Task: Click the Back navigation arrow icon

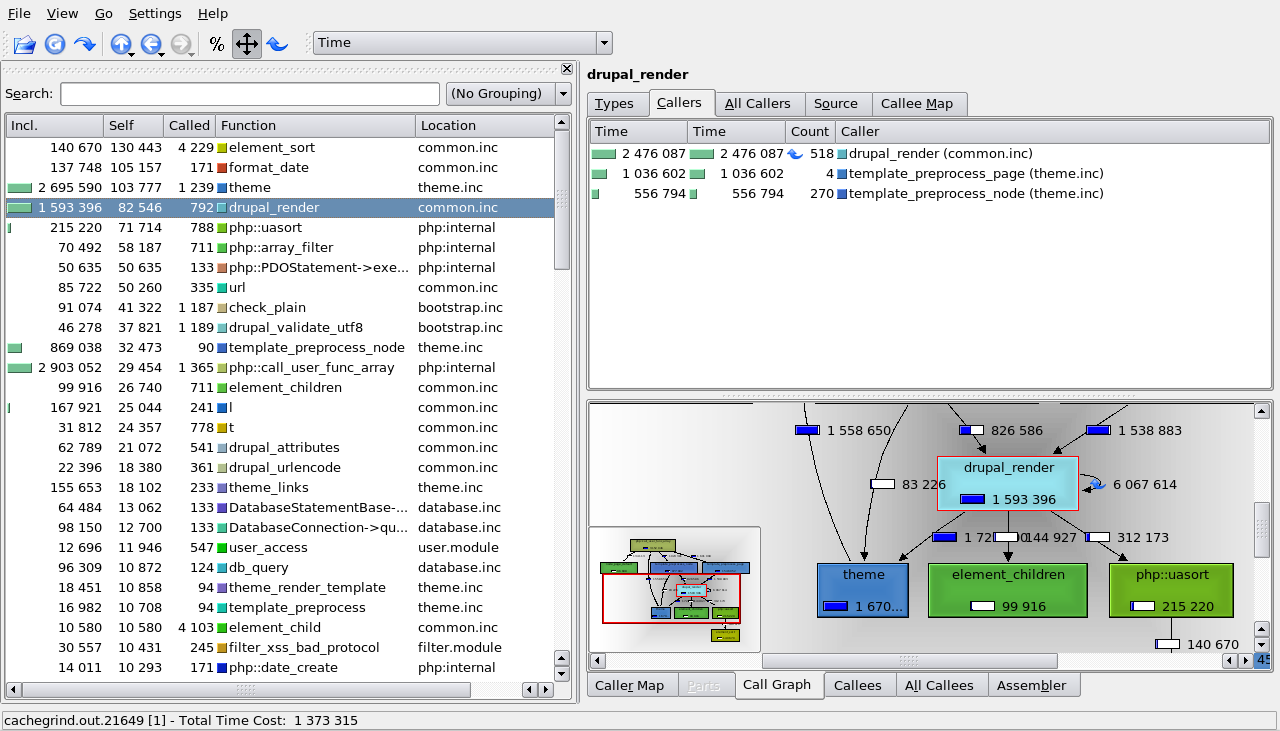Action: (150, 44)
